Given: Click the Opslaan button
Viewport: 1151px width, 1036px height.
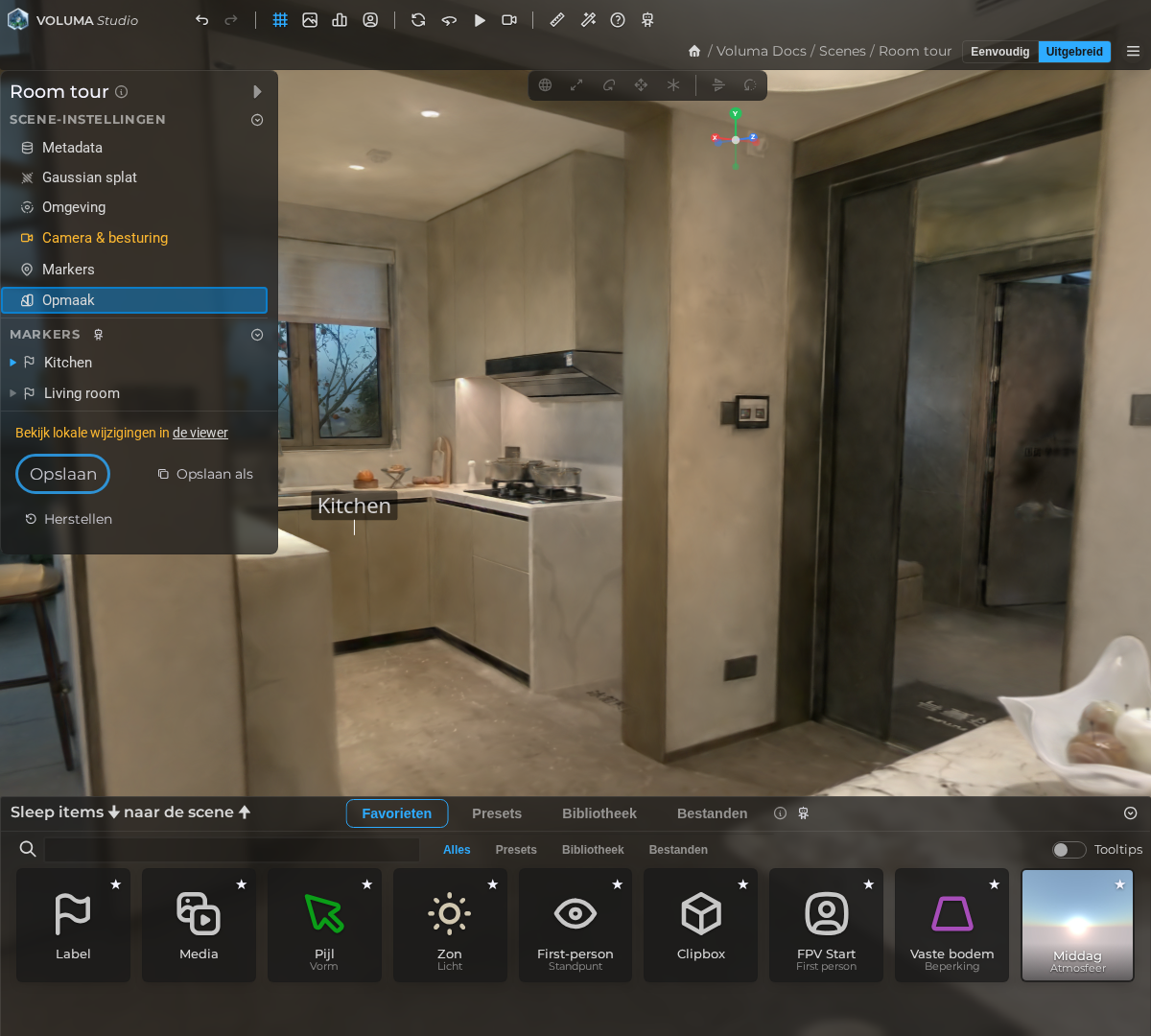Looking at the screenshot, I should [x=63, y=474].
